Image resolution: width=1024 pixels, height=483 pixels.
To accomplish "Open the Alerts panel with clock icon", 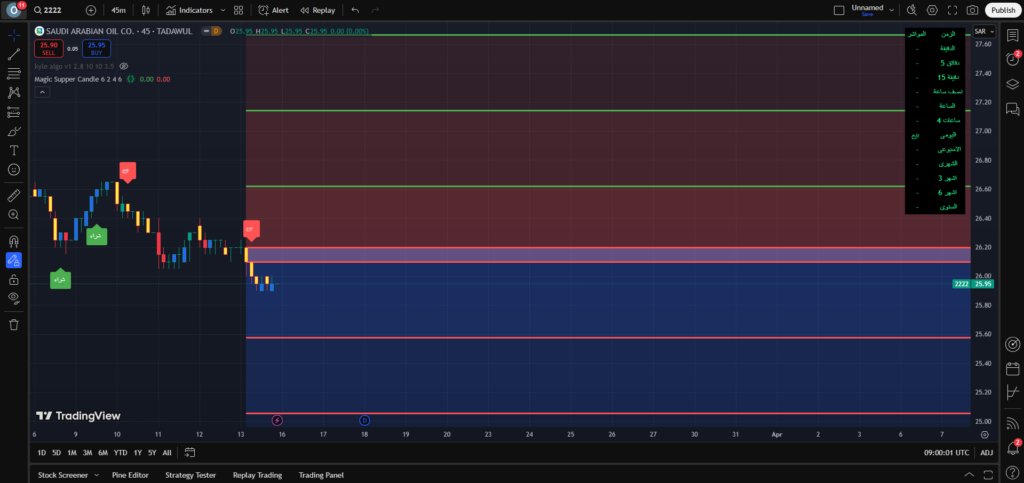I will coord(1012,59).
